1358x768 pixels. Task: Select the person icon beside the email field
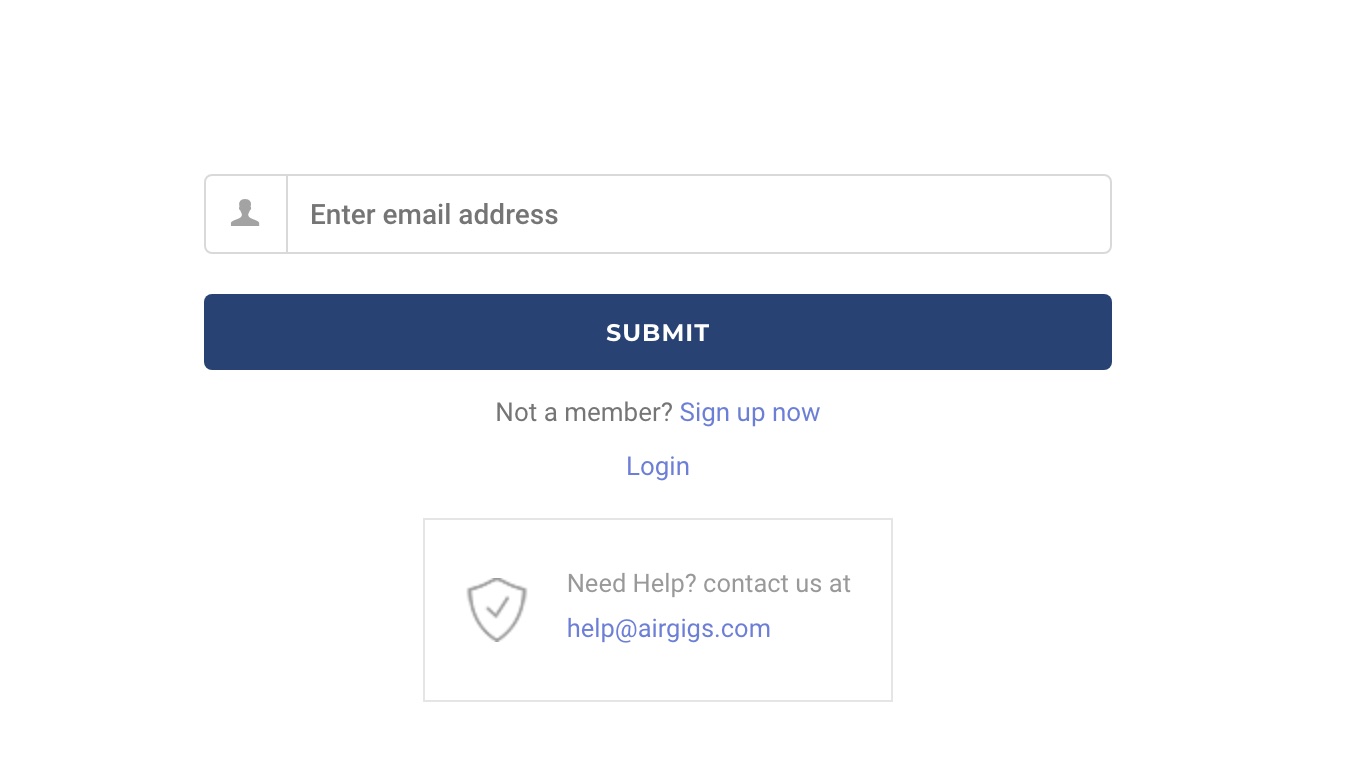[245, 213]
